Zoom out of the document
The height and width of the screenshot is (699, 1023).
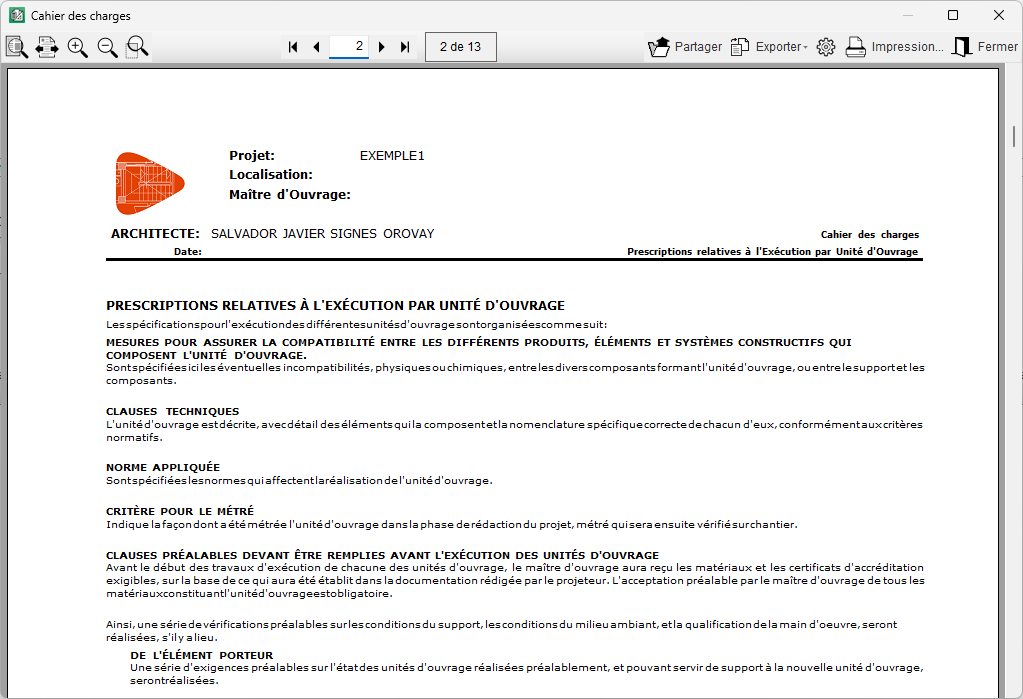click(107, 47)
